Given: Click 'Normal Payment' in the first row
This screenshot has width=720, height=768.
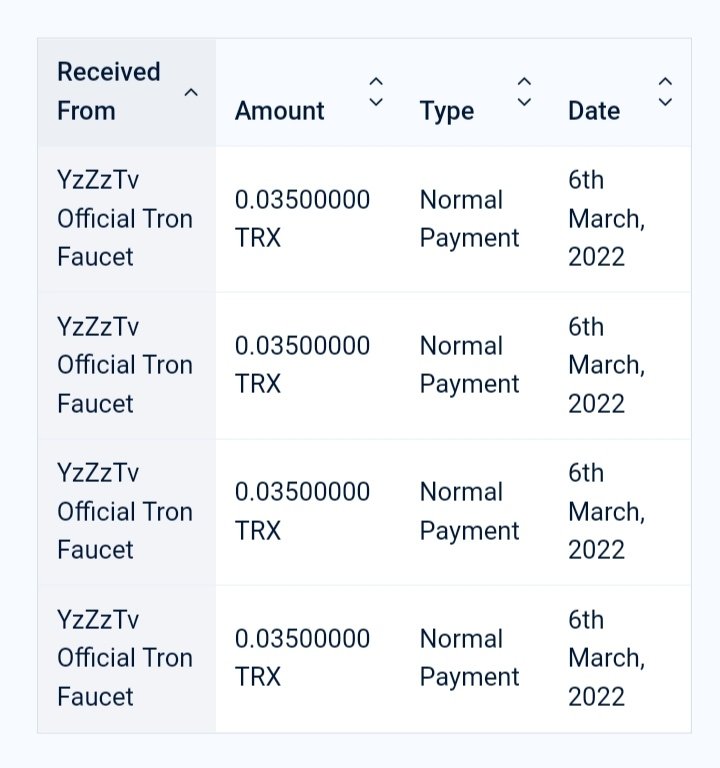Looking at the screenshot, I should (x=469, y=219).
